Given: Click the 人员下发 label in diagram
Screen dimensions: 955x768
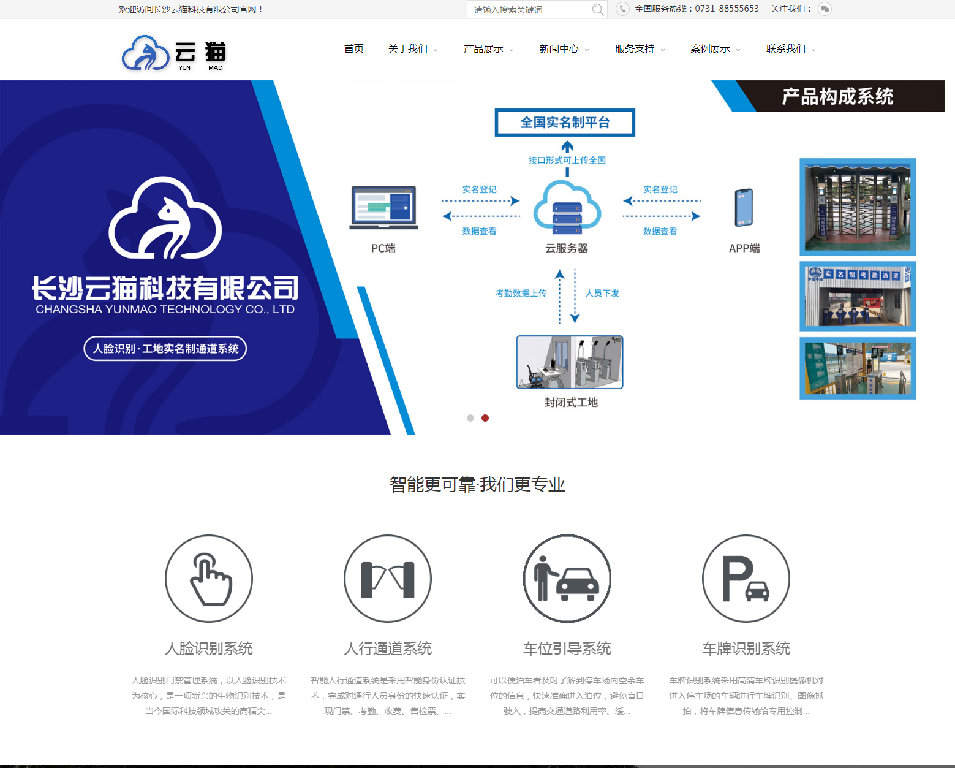Looking at the screenshot, I should coord(602,293).
